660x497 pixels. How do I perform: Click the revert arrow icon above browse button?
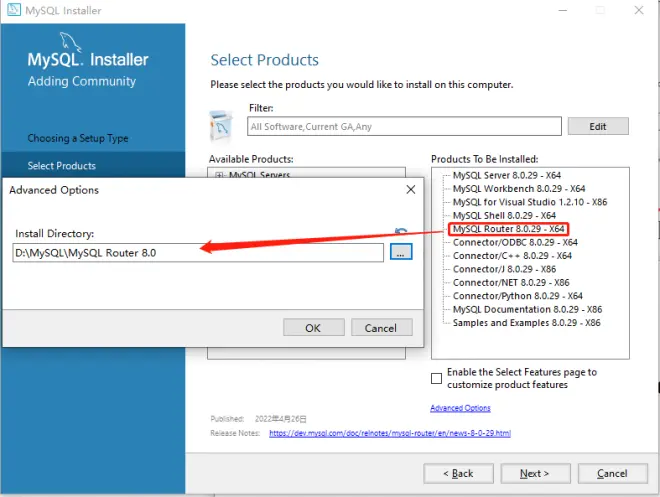[401, 231]
